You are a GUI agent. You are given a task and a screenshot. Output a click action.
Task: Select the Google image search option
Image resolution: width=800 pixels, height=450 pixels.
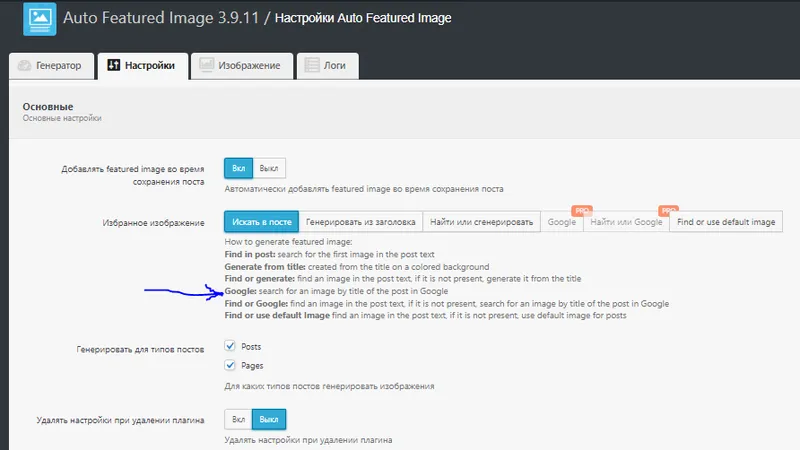tap(562, 222)
